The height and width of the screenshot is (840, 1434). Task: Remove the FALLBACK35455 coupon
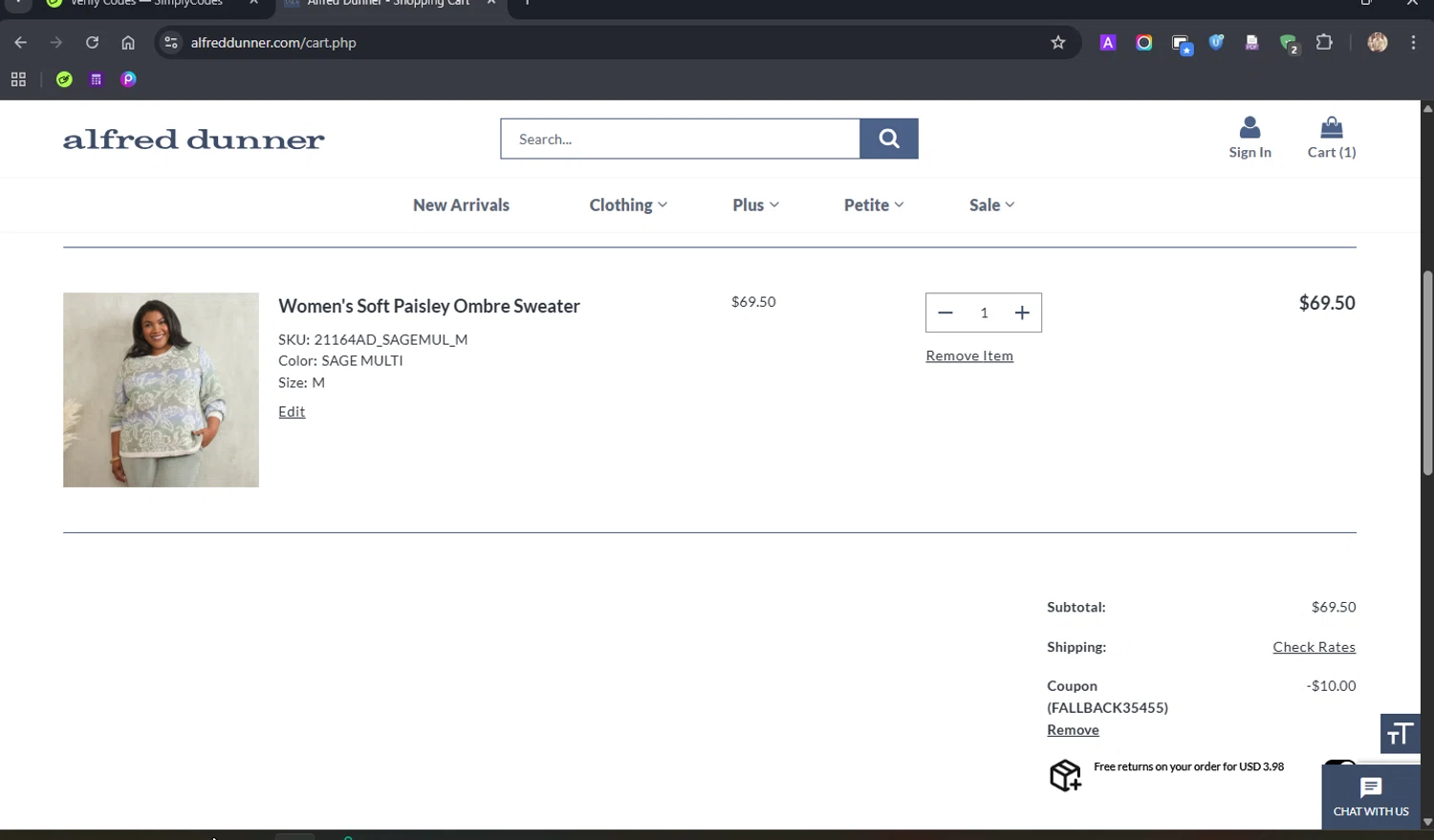(1073, 729)
